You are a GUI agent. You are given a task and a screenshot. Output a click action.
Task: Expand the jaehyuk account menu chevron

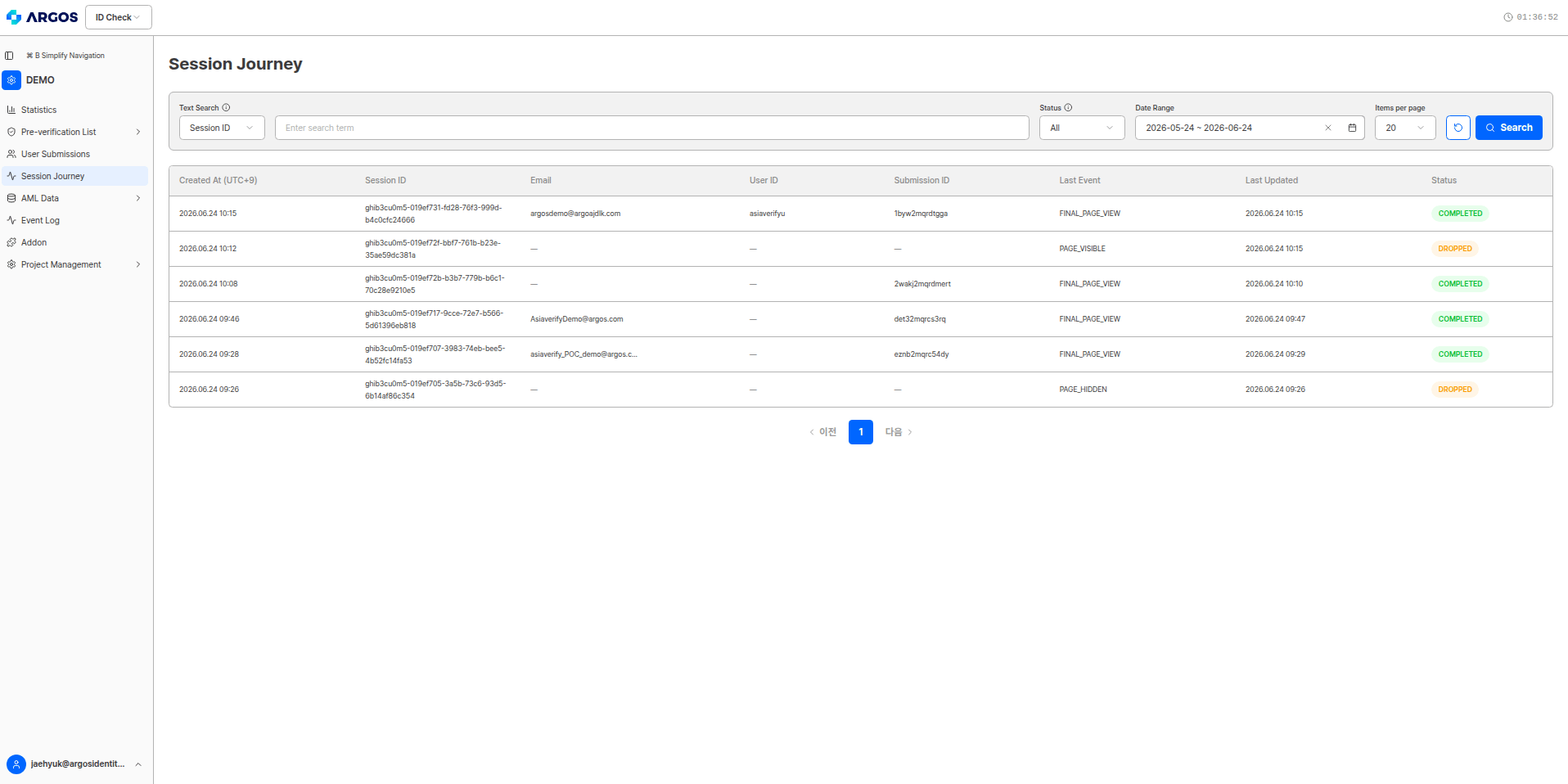138,764
